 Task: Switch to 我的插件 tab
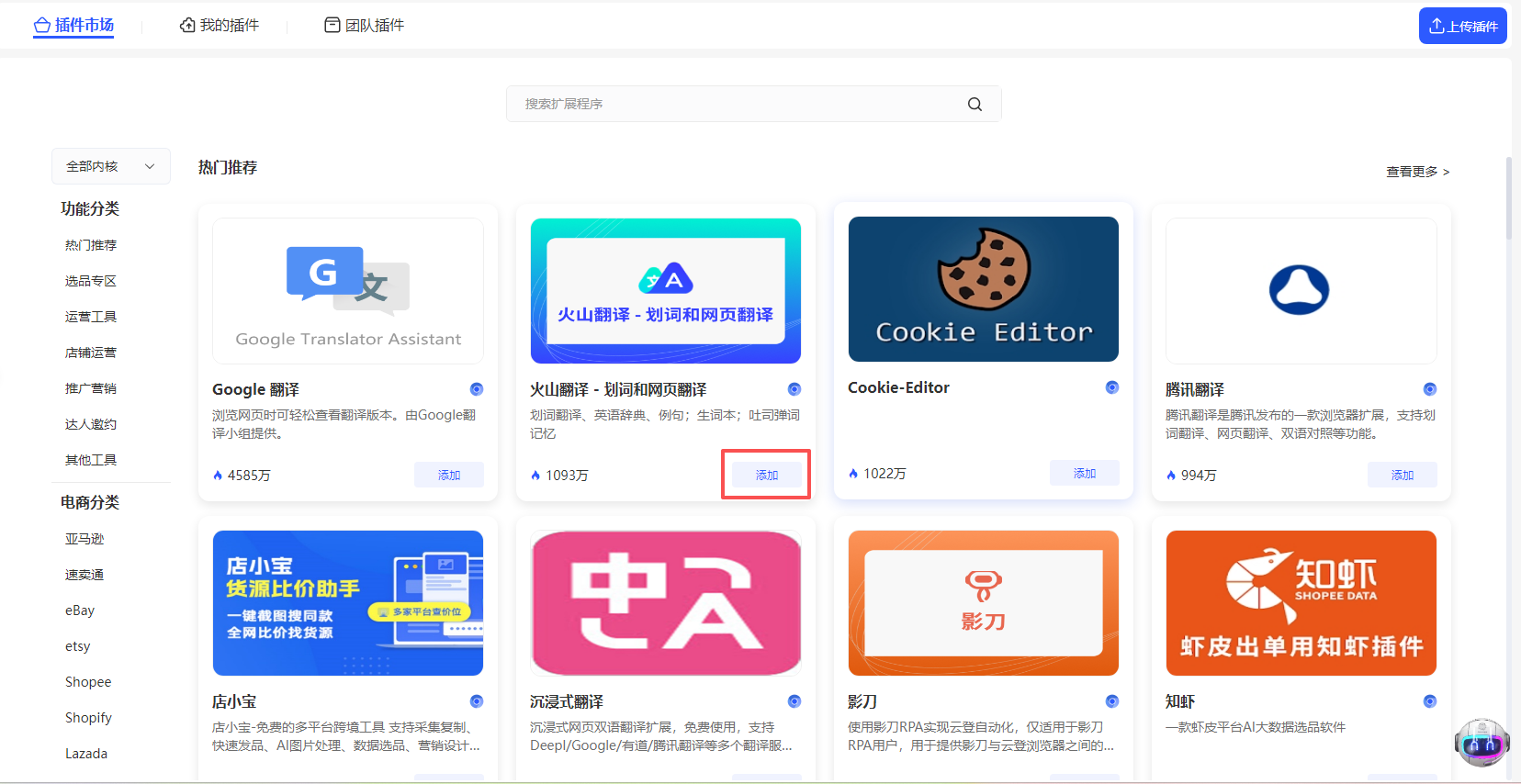[220, 25]
